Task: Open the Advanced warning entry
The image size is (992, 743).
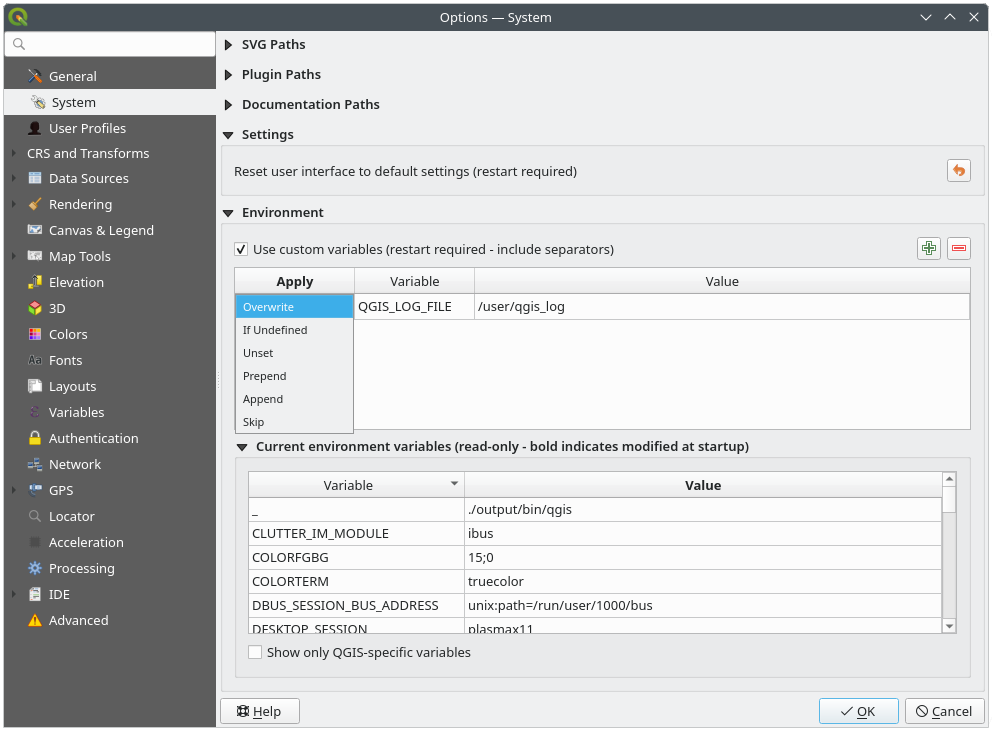Action: [78, 620]
